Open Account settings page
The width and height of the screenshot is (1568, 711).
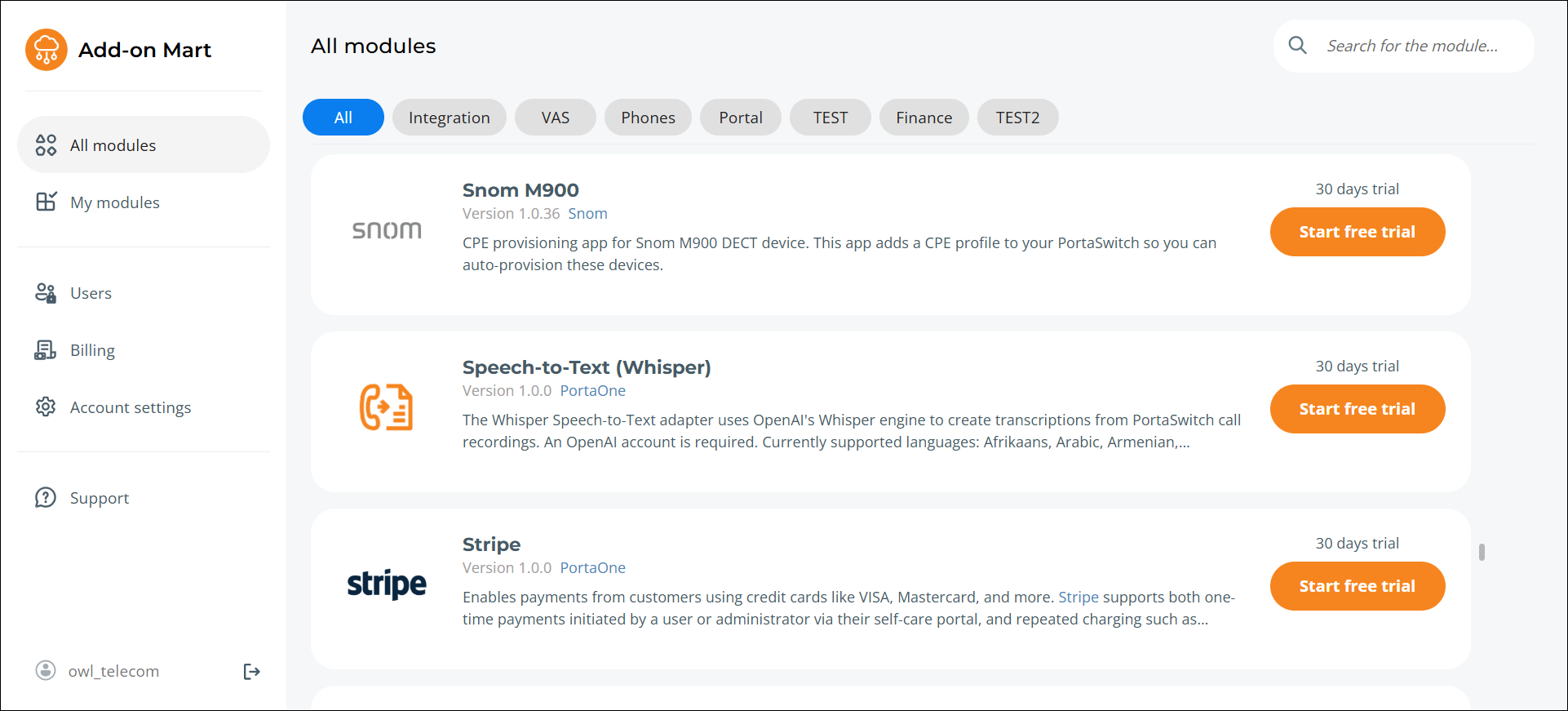(144, 407)
